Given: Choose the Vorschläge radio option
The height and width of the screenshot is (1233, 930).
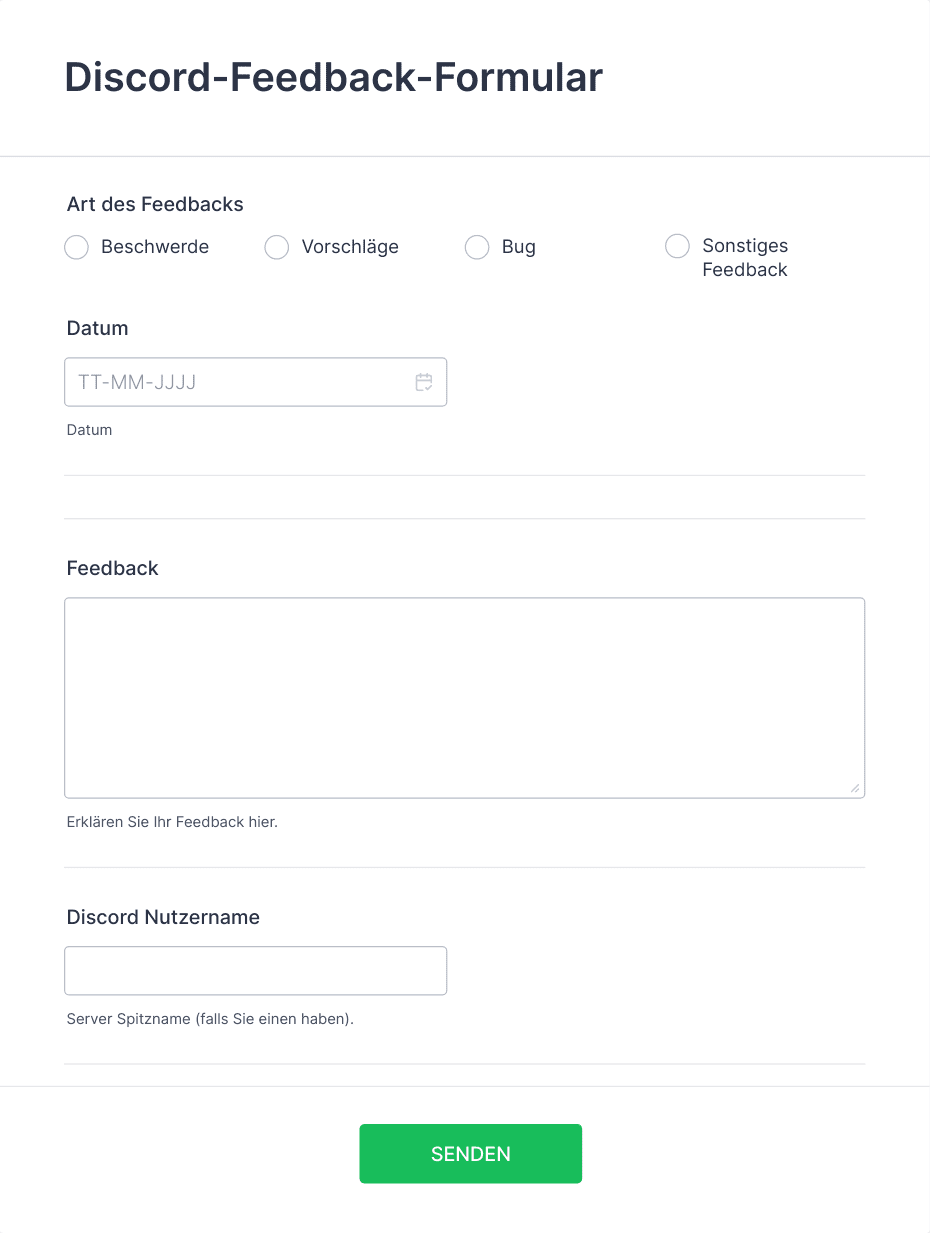Looking at the screenshot, I should (x=277, y=247).
